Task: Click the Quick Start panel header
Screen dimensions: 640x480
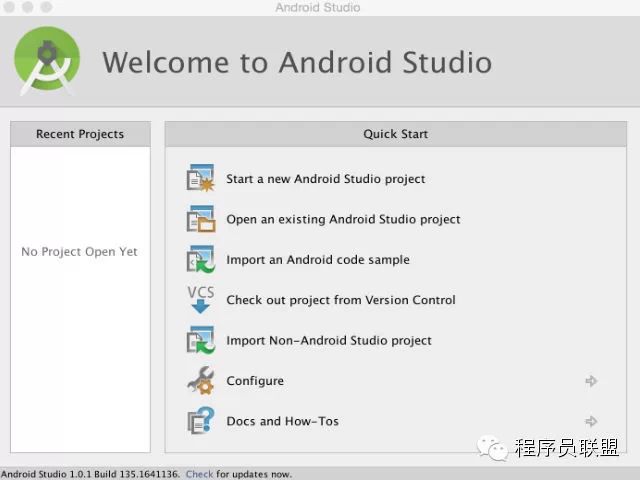Action: tap(396, 134)
